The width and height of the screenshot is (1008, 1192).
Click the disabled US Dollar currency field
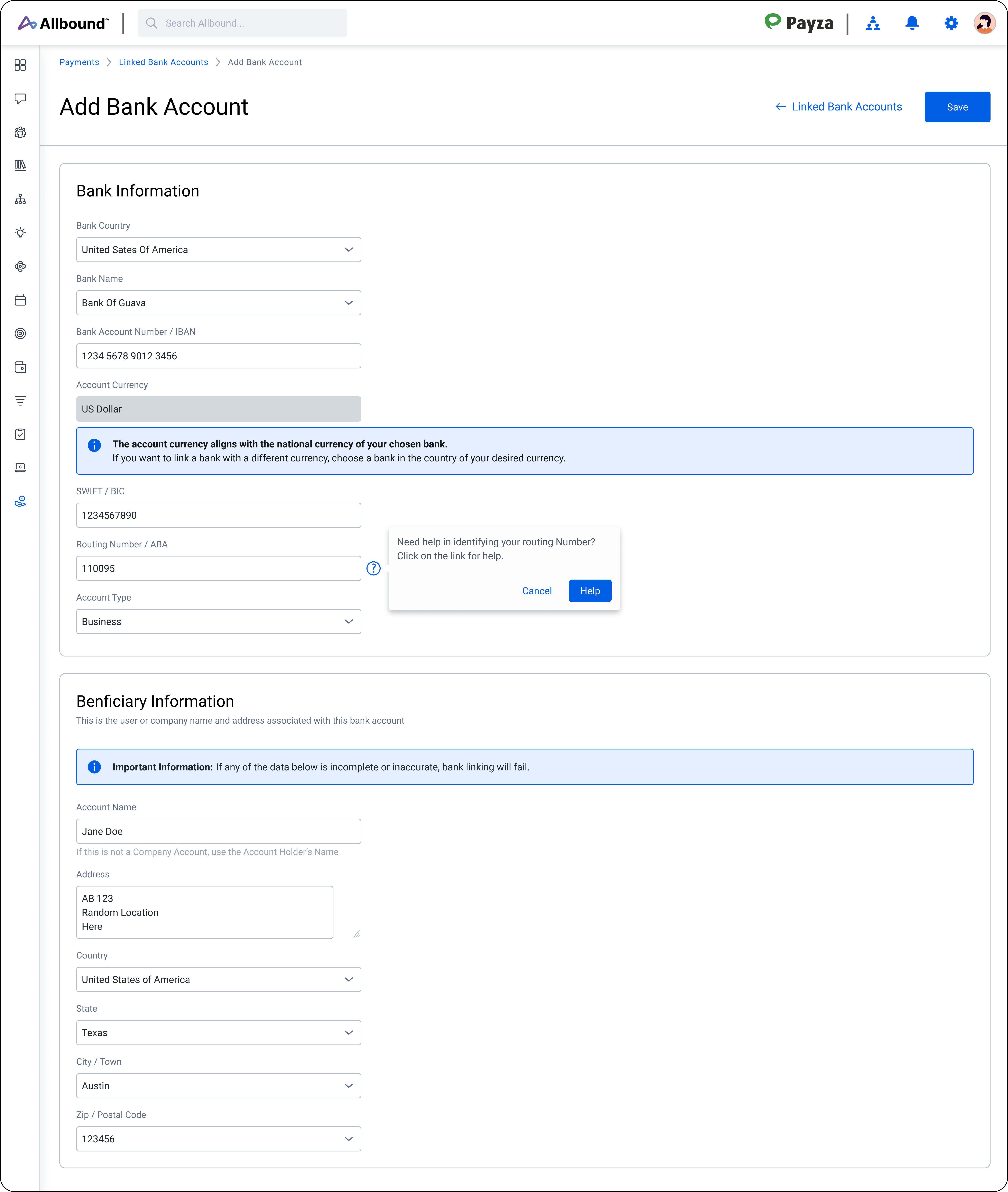point(218,409)
